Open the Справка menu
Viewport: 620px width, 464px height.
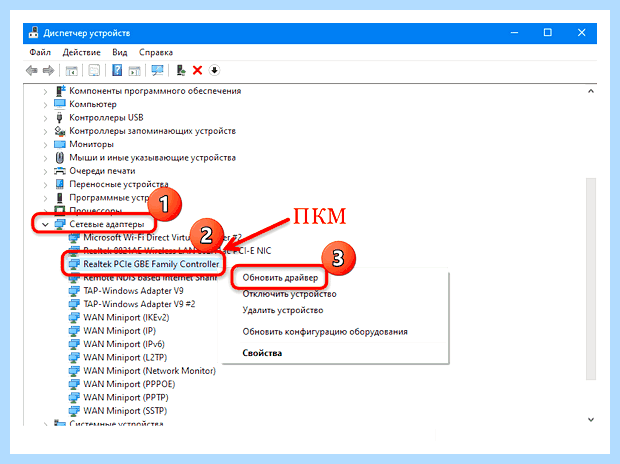[x=156, y=52]
